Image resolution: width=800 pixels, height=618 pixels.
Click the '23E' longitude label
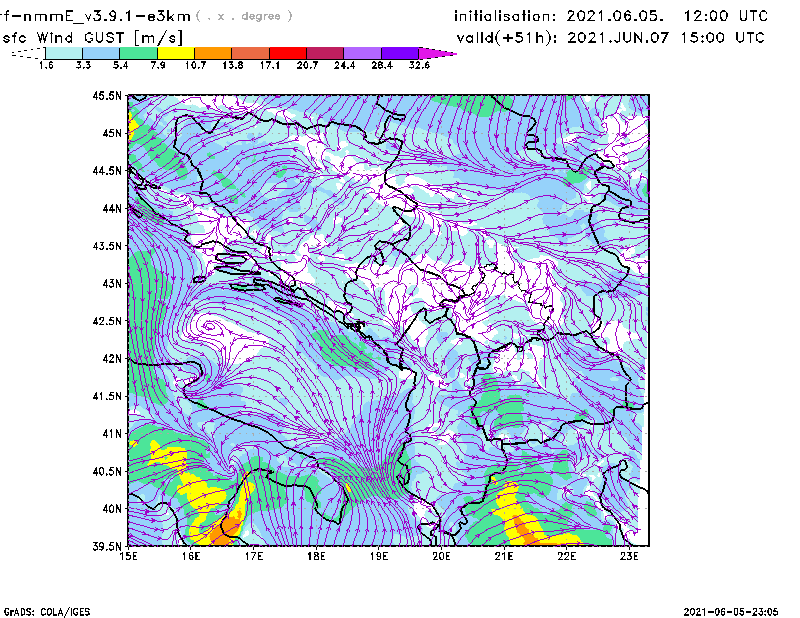pyautogui.click(x=629, y=556)
